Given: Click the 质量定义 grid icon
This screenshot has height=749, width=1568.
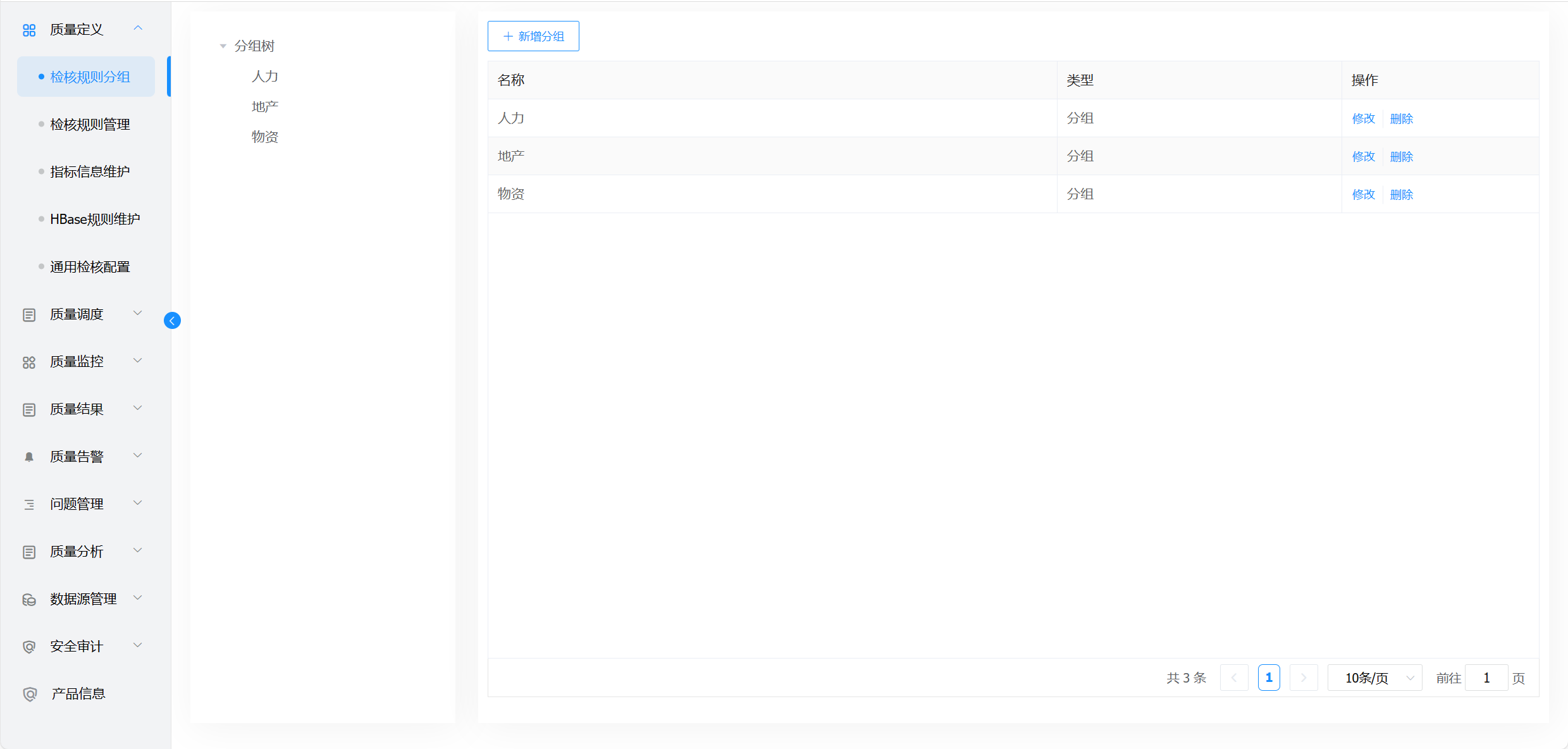Looking at the screenshot, I should tap(29, 30).
